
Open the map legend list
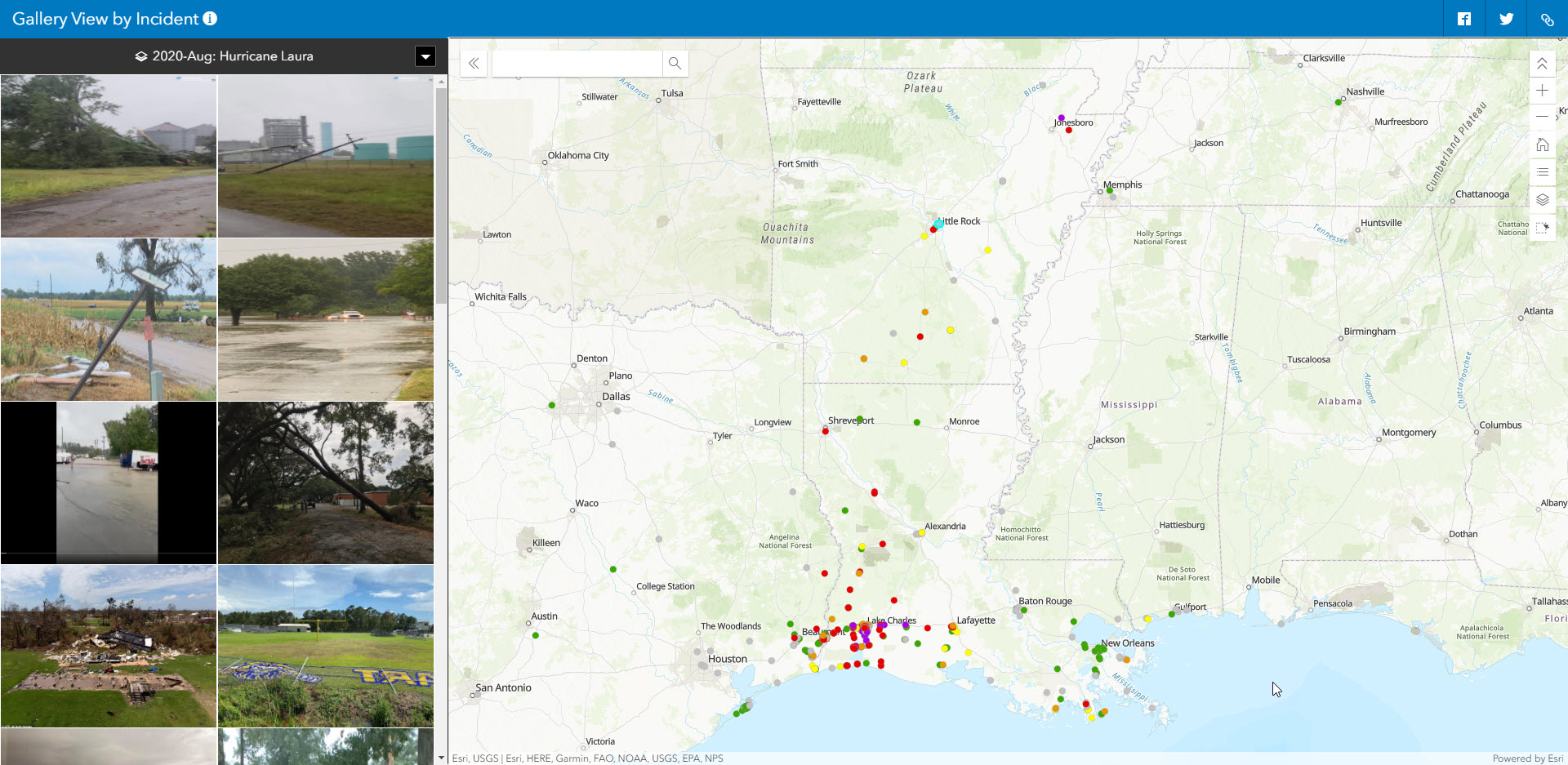1542,172
